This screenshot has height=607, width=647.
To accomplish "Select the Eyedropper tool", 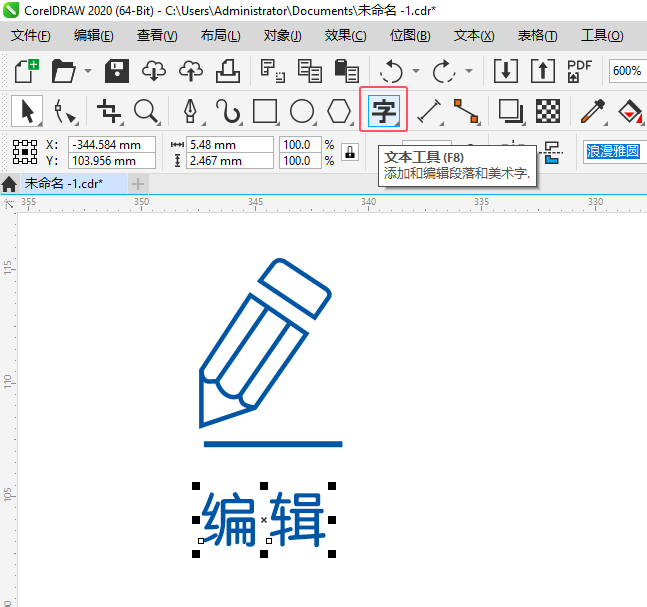I will 593,111.
